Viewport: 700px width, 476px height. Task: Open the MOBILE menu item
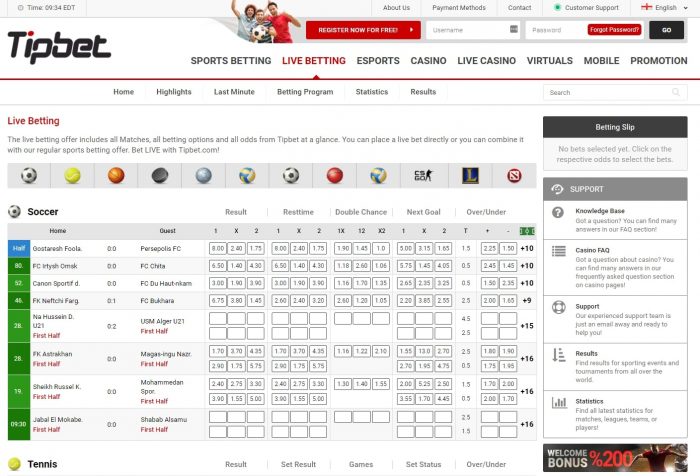click(601, 61)
